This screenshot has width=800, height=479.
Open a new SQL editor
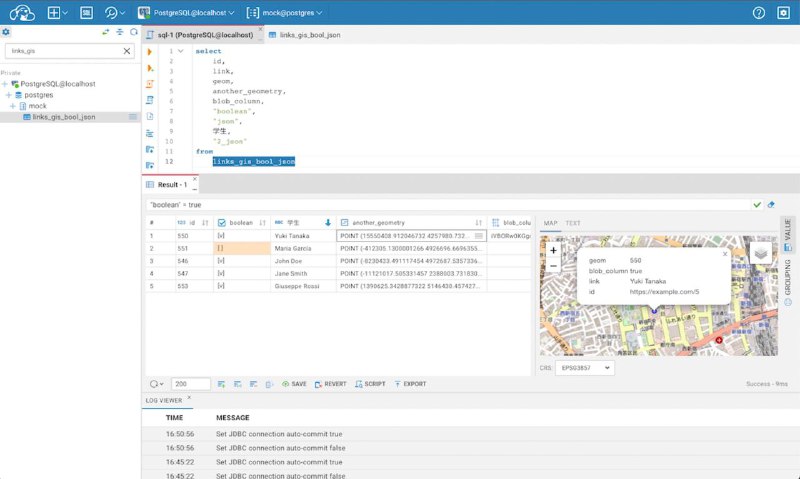(86, 13)
